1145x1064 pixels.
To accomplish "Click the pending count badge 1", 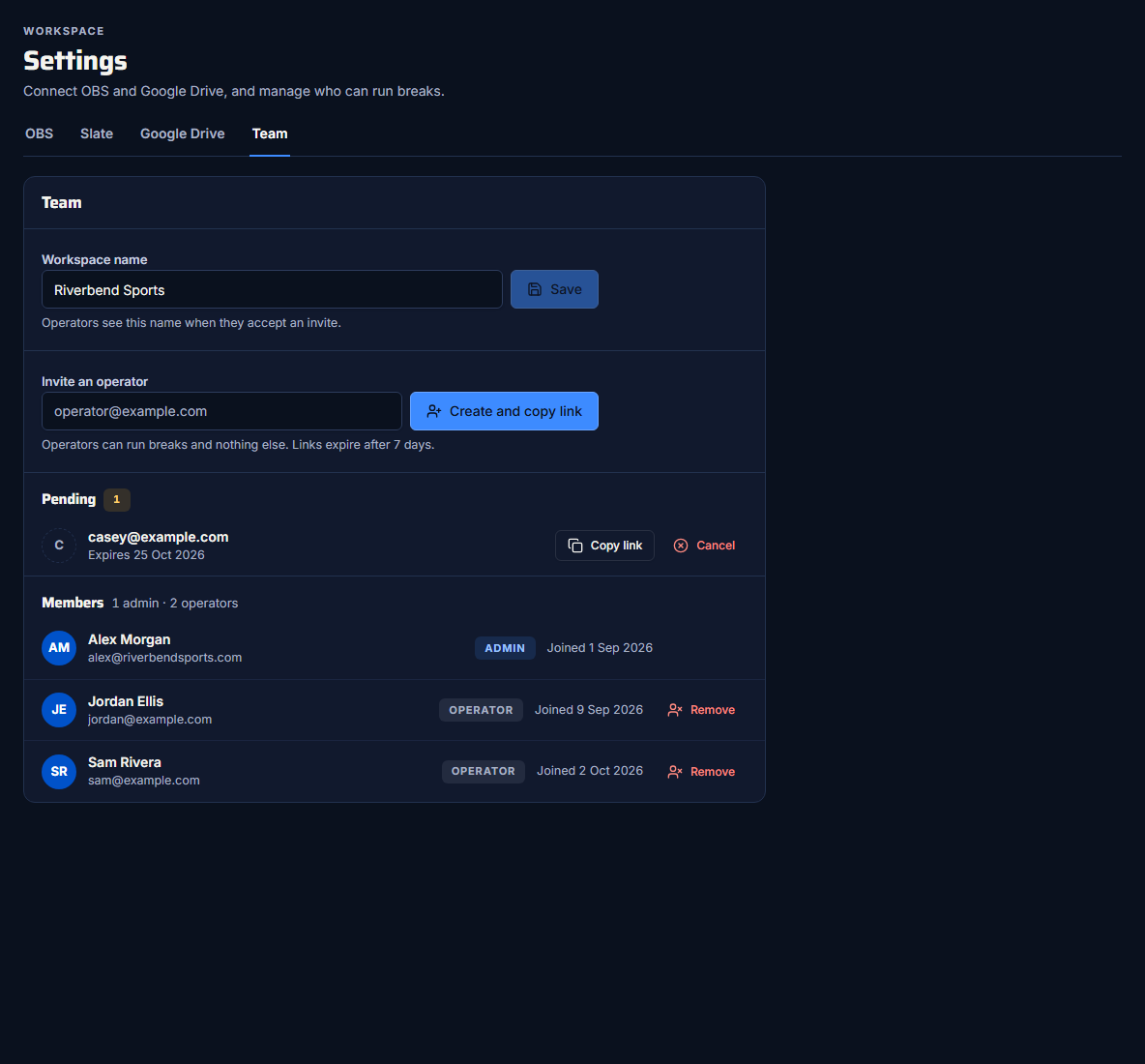I will pyautogui.click(x=117, y=499).
